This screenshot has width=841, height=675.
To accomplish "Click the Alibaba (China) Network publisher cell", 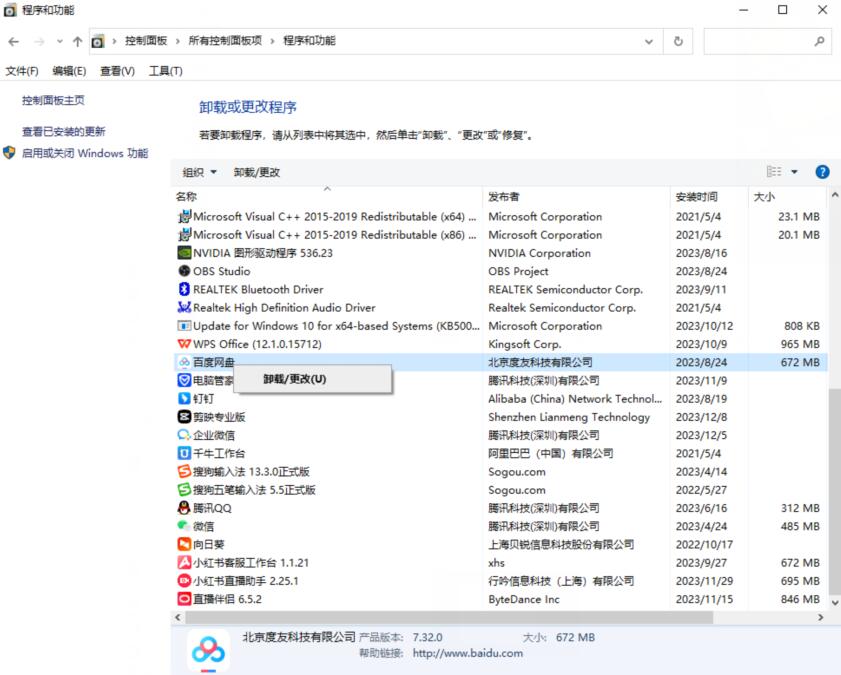I will [575, 399].
